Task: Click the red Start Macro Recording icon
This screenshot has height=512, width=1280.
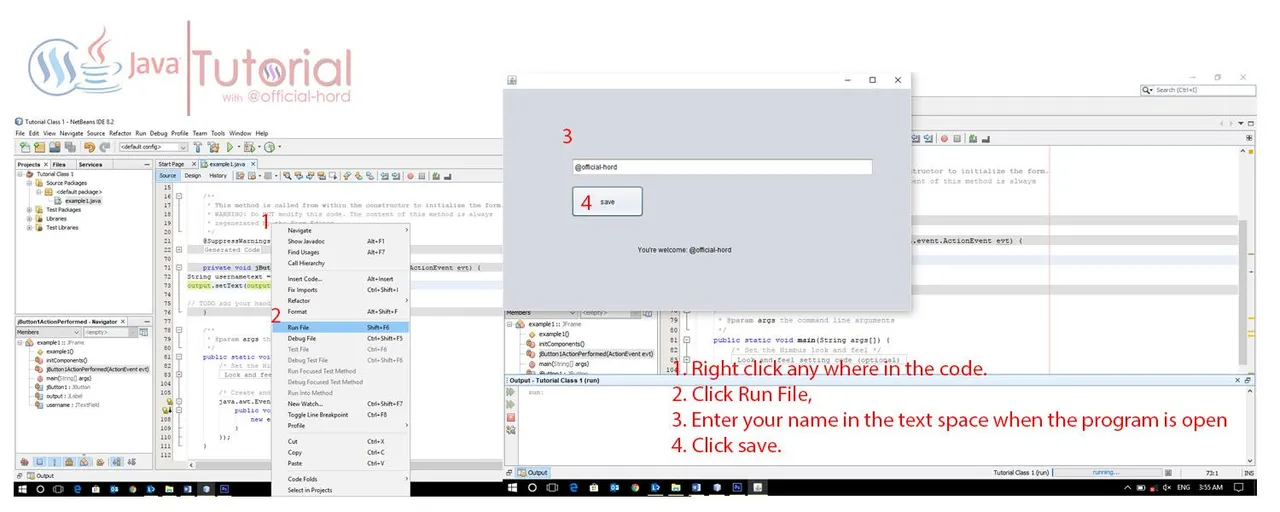Action: tap(410, 176)
